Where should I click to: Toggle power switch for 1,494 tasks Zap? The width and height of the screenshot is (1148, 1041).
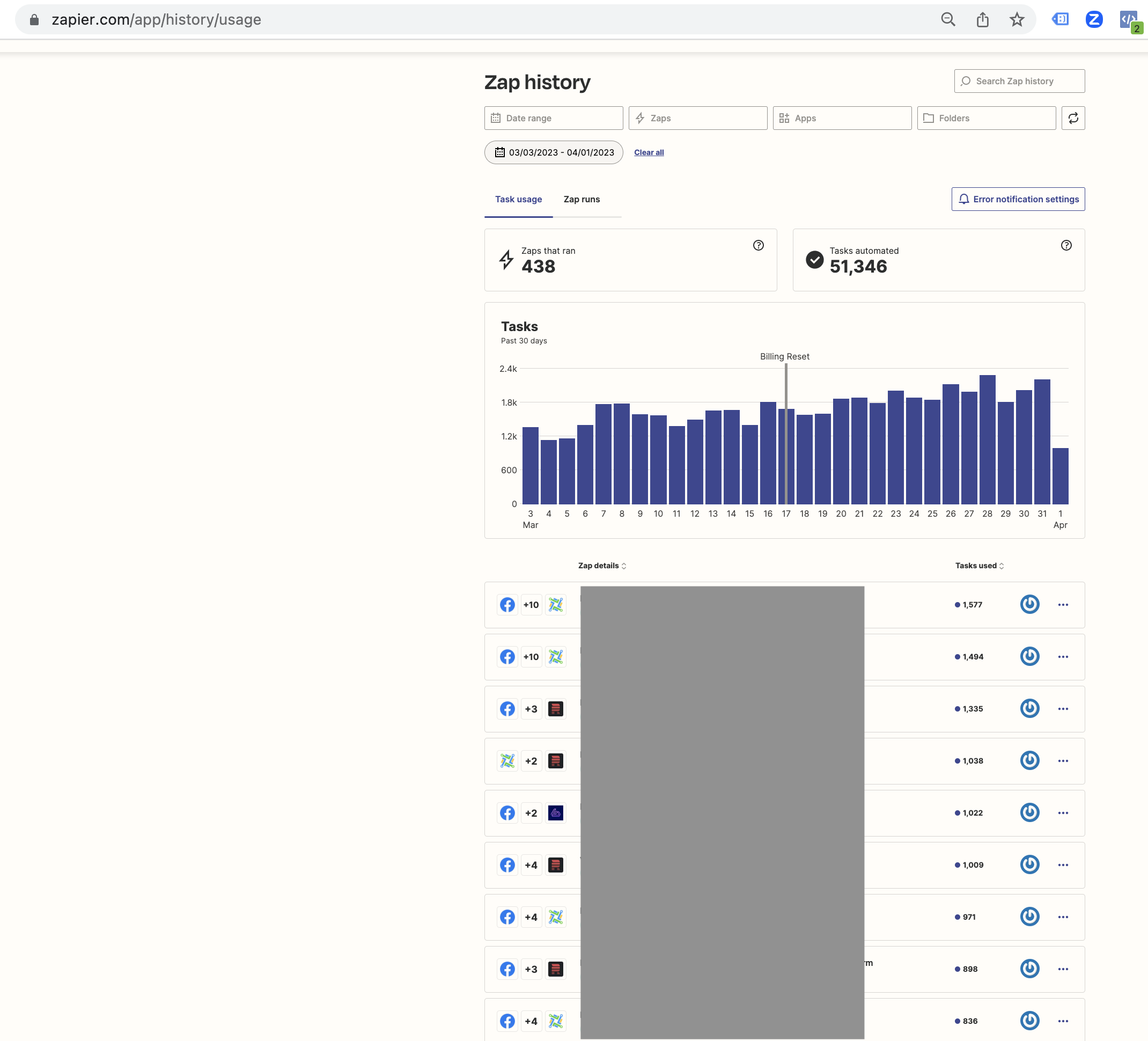(x=1029, y=656)
